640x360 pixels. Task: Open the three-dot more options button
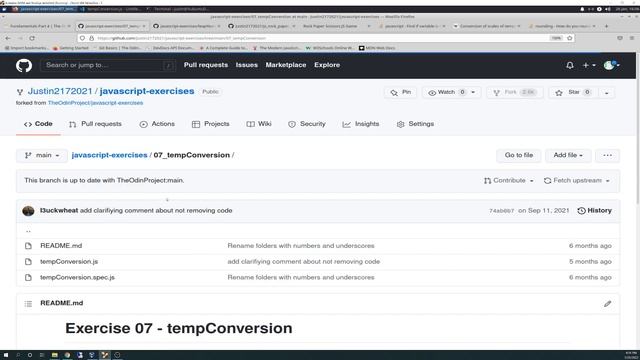tap(607, 156)
